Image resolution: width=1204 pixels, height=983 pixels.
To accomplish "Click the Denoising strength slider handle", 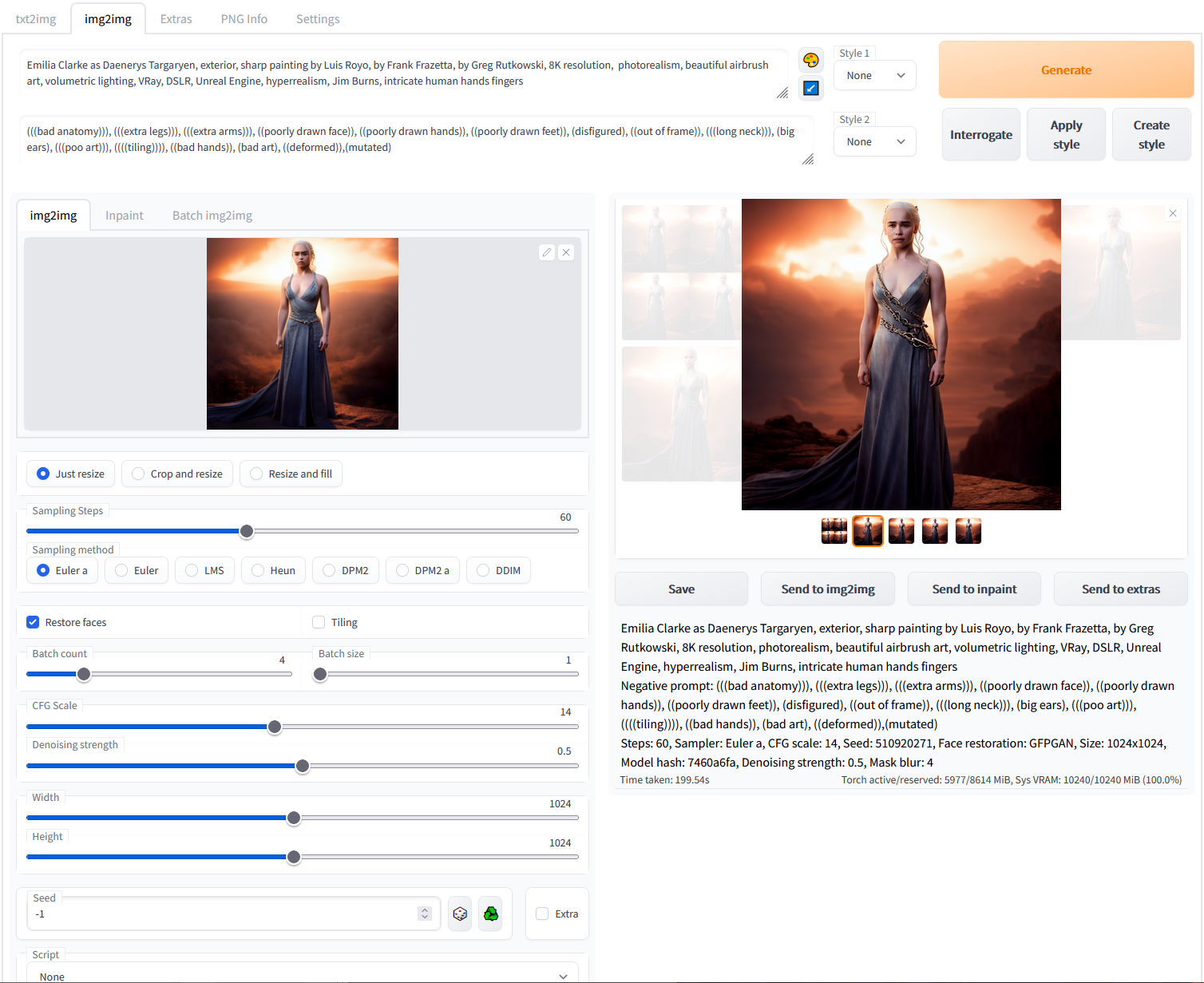I will coord(303,766).
